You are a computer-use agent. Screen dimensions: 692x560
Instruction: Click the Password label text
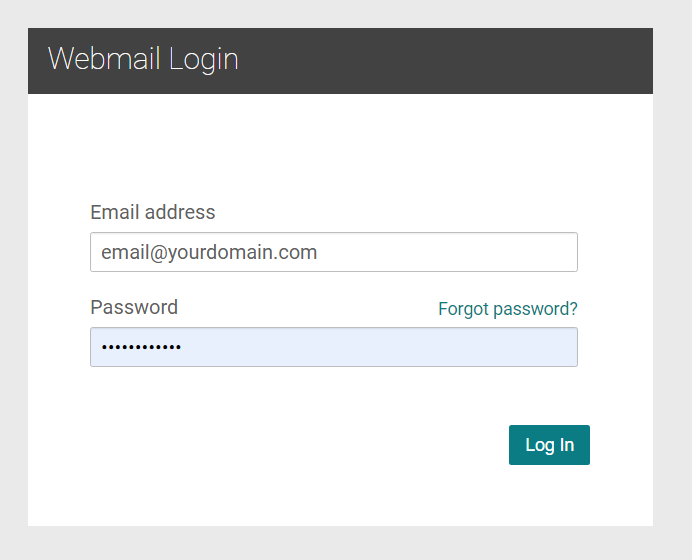134,307
